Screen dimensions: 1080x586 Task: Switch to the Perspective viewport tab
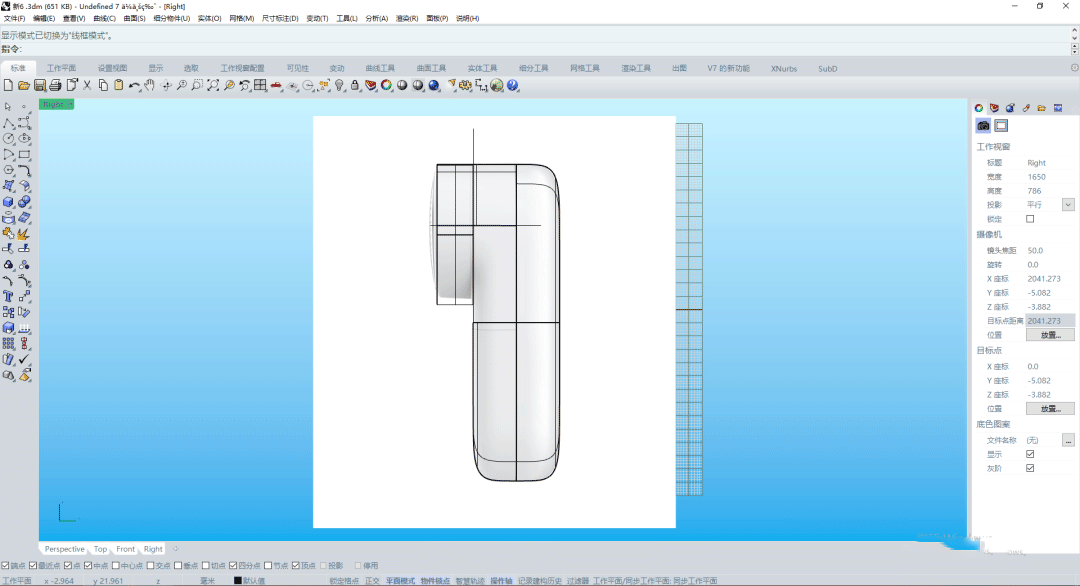click(64, 549)
